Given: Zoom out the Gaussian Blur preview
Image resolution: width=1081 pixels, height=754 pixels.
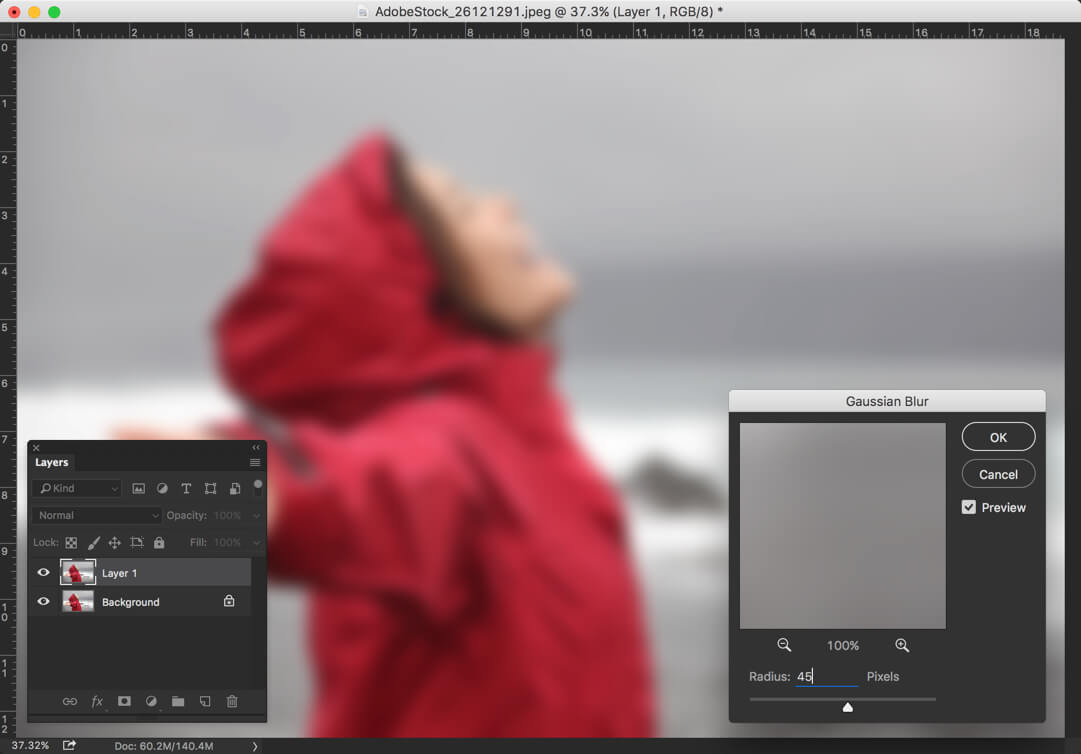Looking at the screenshot, I should [784, 645].
